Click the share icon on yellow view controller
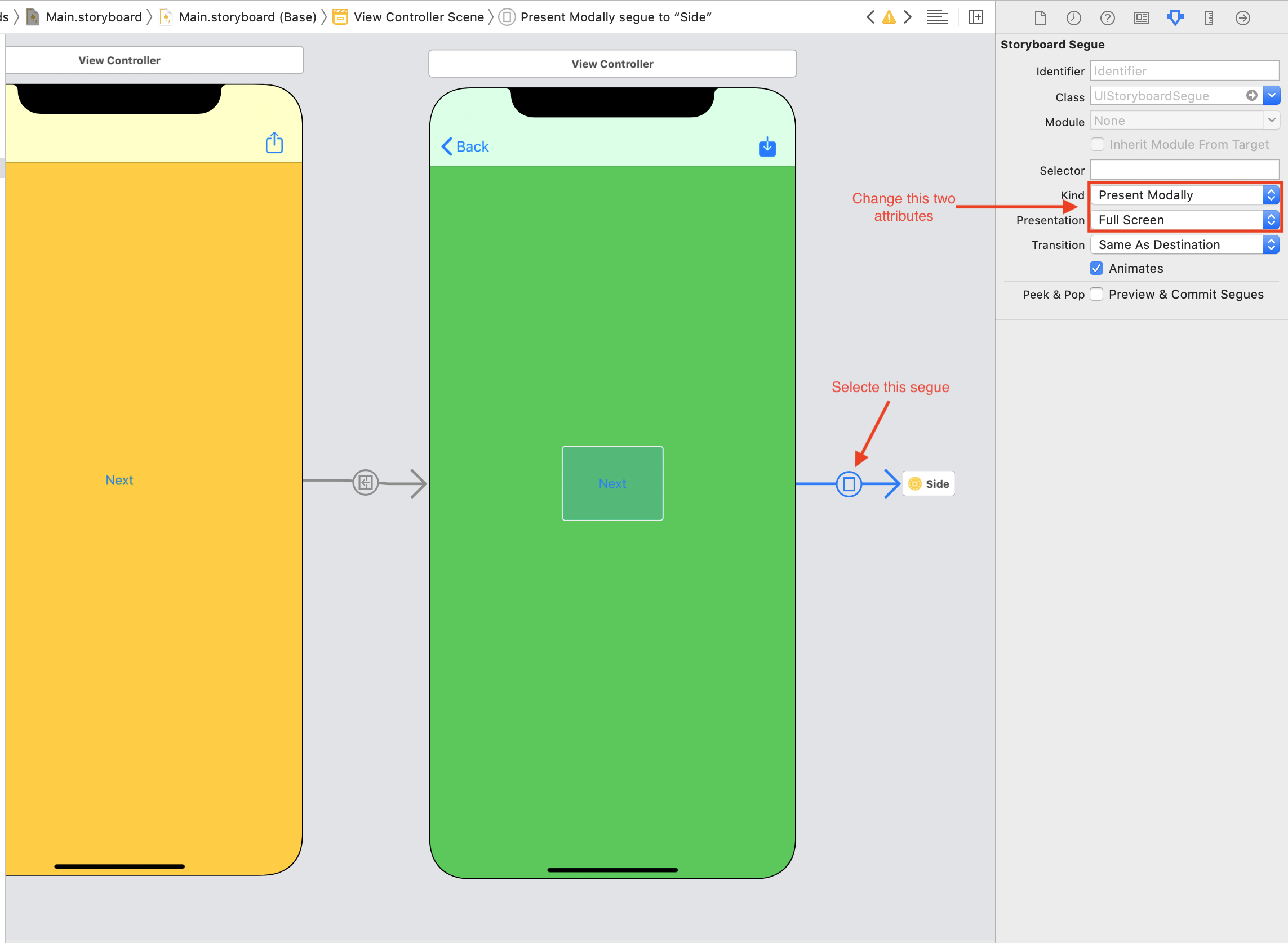This screenshot has width=1288, height=943. [x=274, y=143]
